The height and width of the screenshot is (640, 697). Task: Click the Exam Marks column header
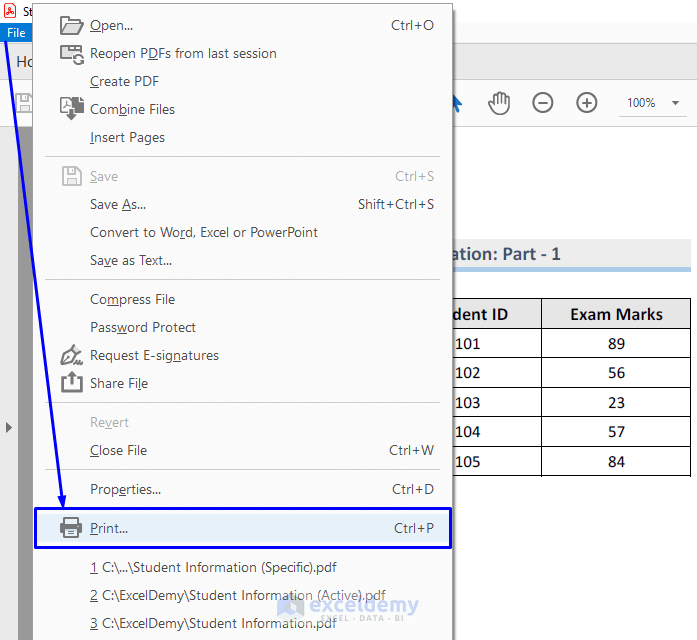[x=616, y=314]
